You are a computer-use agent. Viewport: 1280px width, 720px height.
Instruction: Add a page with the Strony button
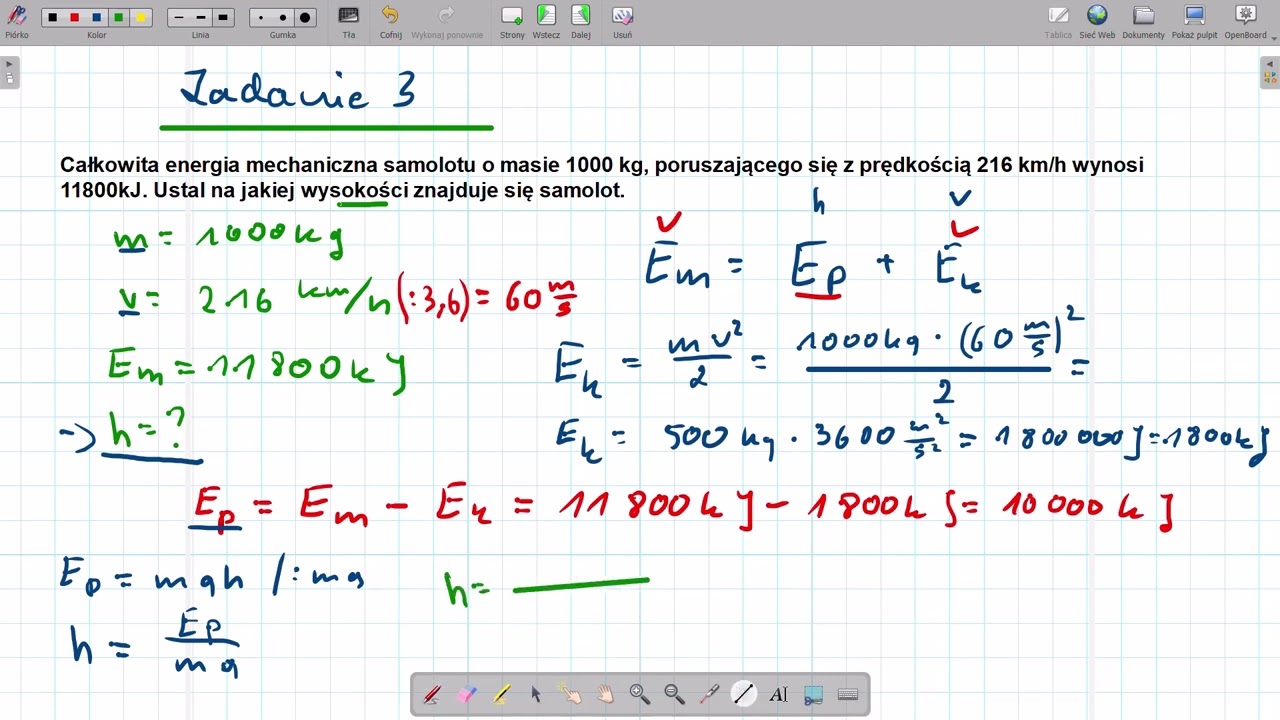click(512, 16)
